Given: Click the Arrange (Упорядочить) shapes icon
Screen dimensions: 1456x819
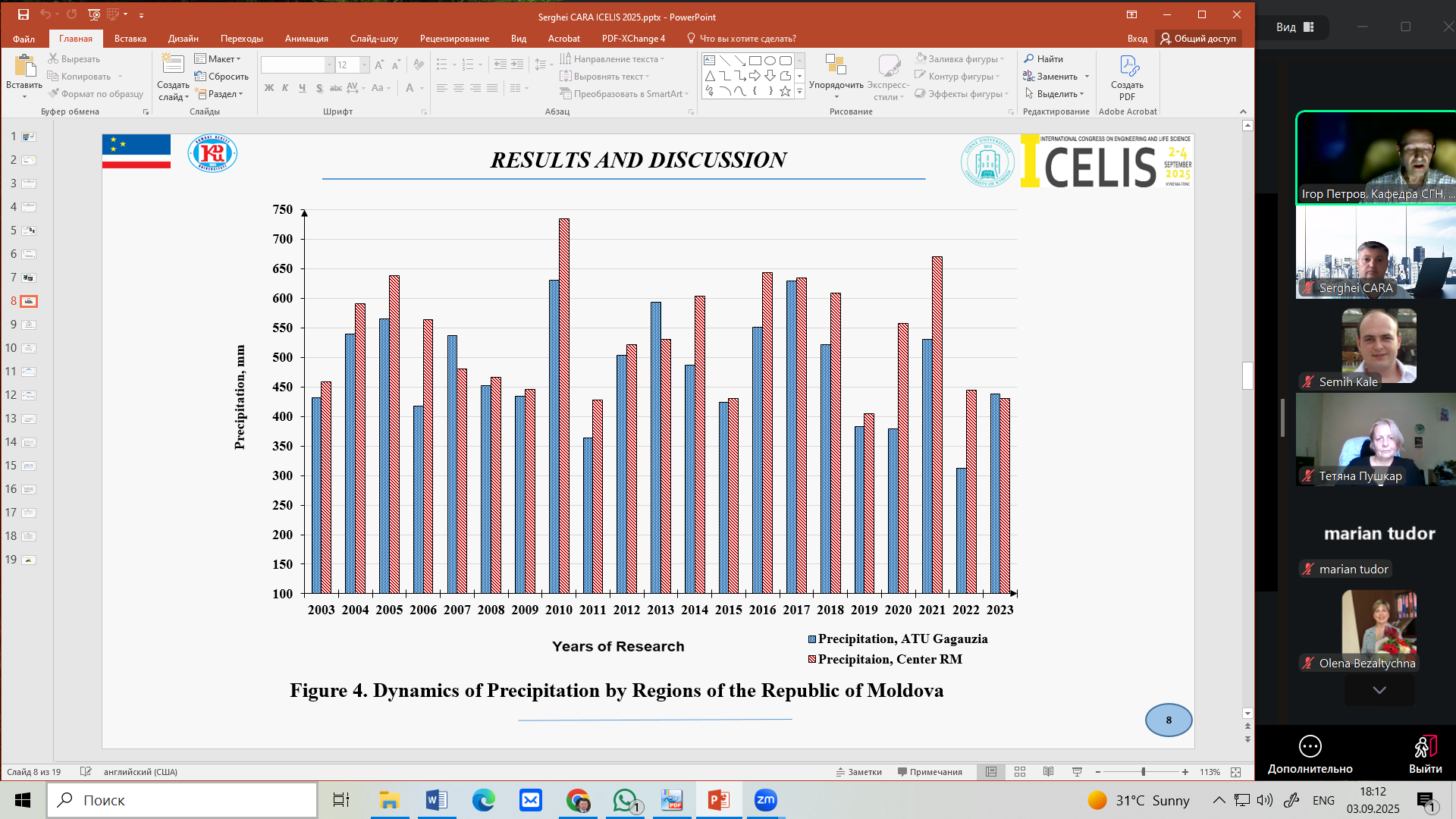Looking at the screenshot, I should pyautogui.click(x=836, y=76).
